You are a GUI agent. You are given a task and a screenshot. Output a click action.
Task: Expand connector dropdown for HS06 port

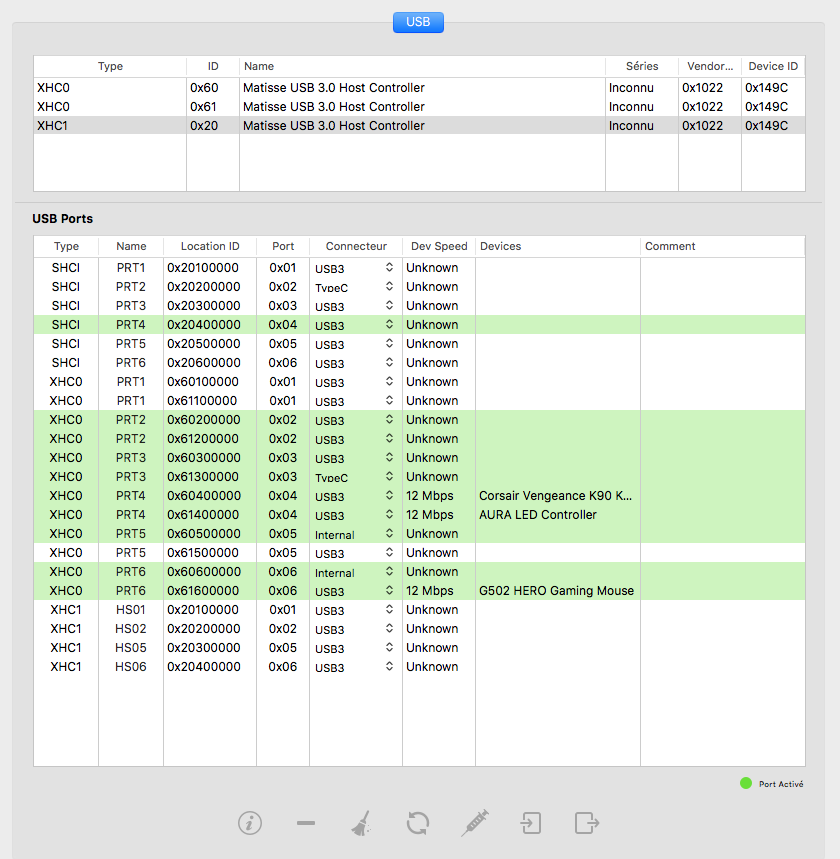[389, 667]
